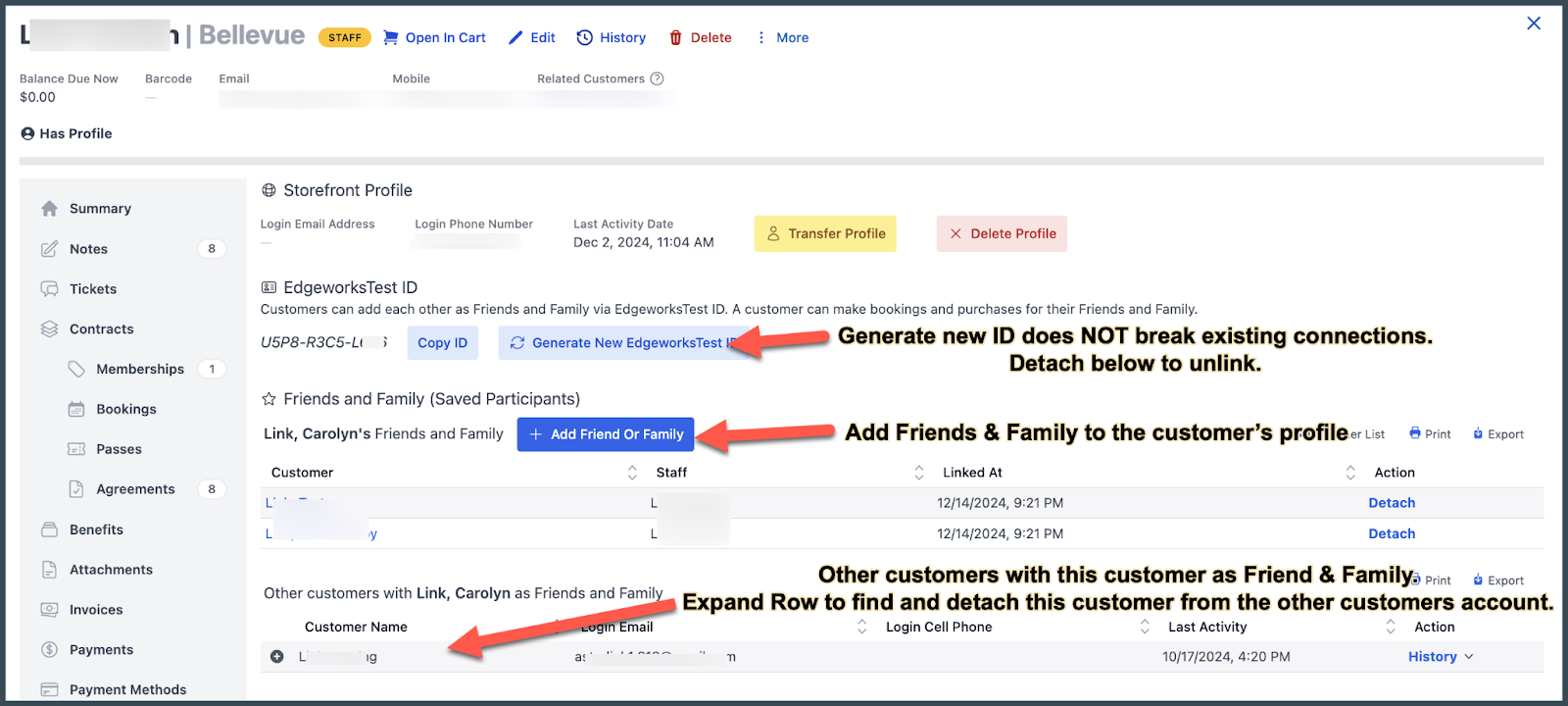The image size is (1568, 706).
Task: Detach the first linked customer
Action: point(1391,503)
